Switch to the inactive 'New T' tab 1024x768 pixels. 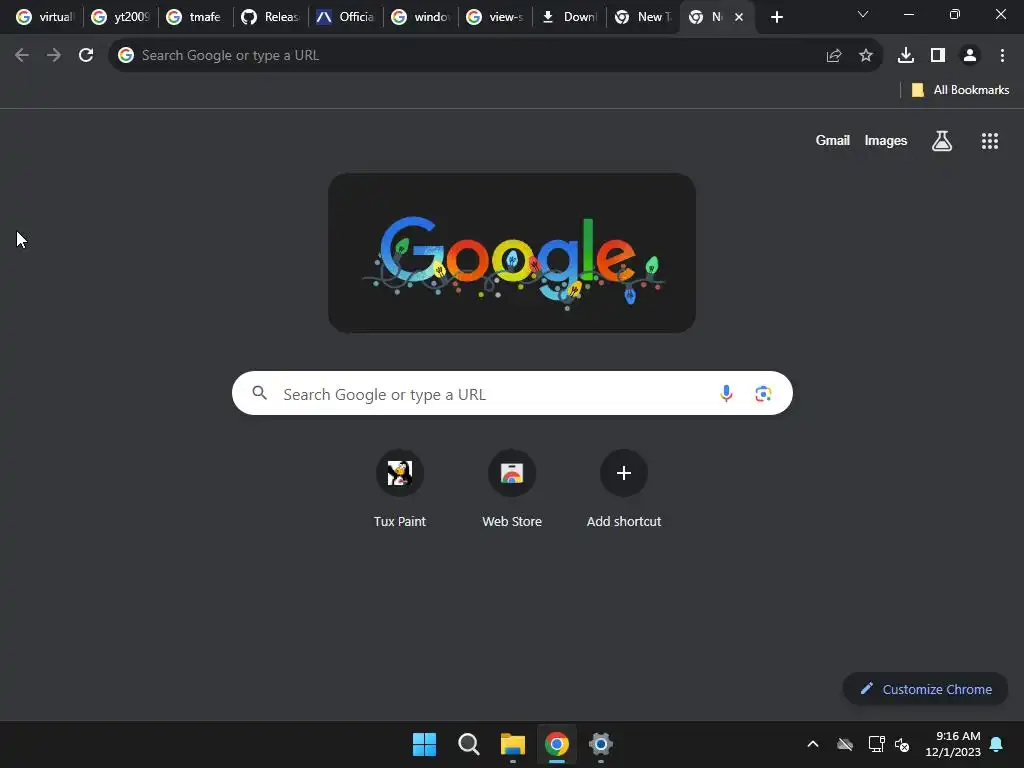click(x=644, y=18)
